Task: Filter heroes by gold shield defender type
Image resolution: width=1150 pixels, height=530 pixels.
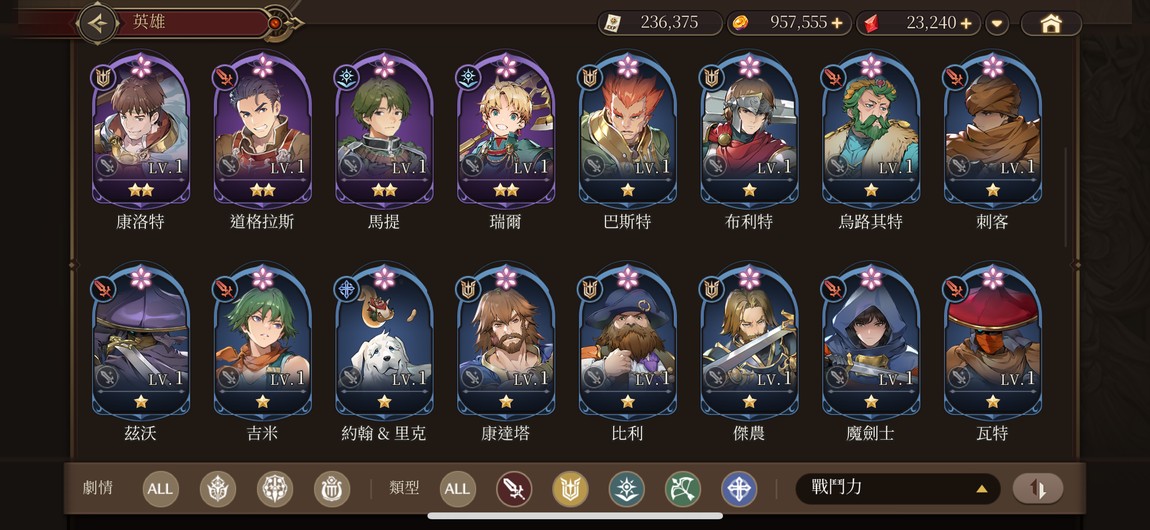Action: click(571, 489)
